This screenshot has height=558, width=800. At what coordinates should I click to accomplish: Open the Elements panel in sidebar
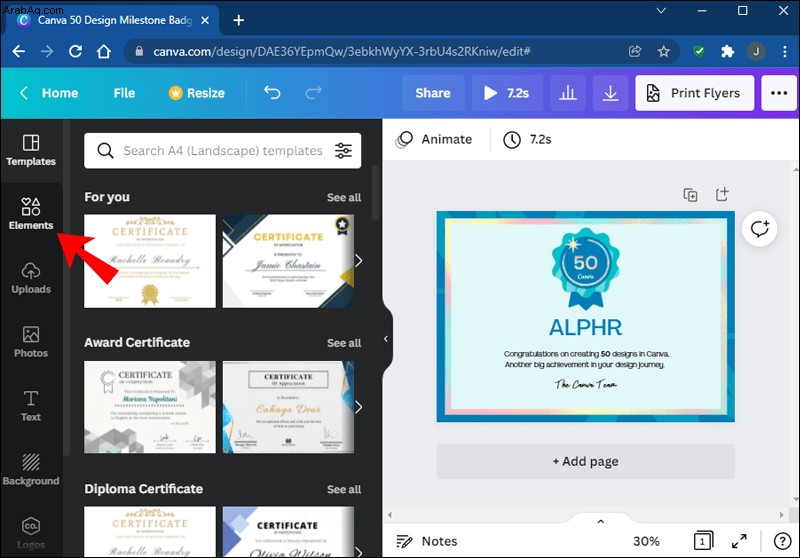pos(31,214)
